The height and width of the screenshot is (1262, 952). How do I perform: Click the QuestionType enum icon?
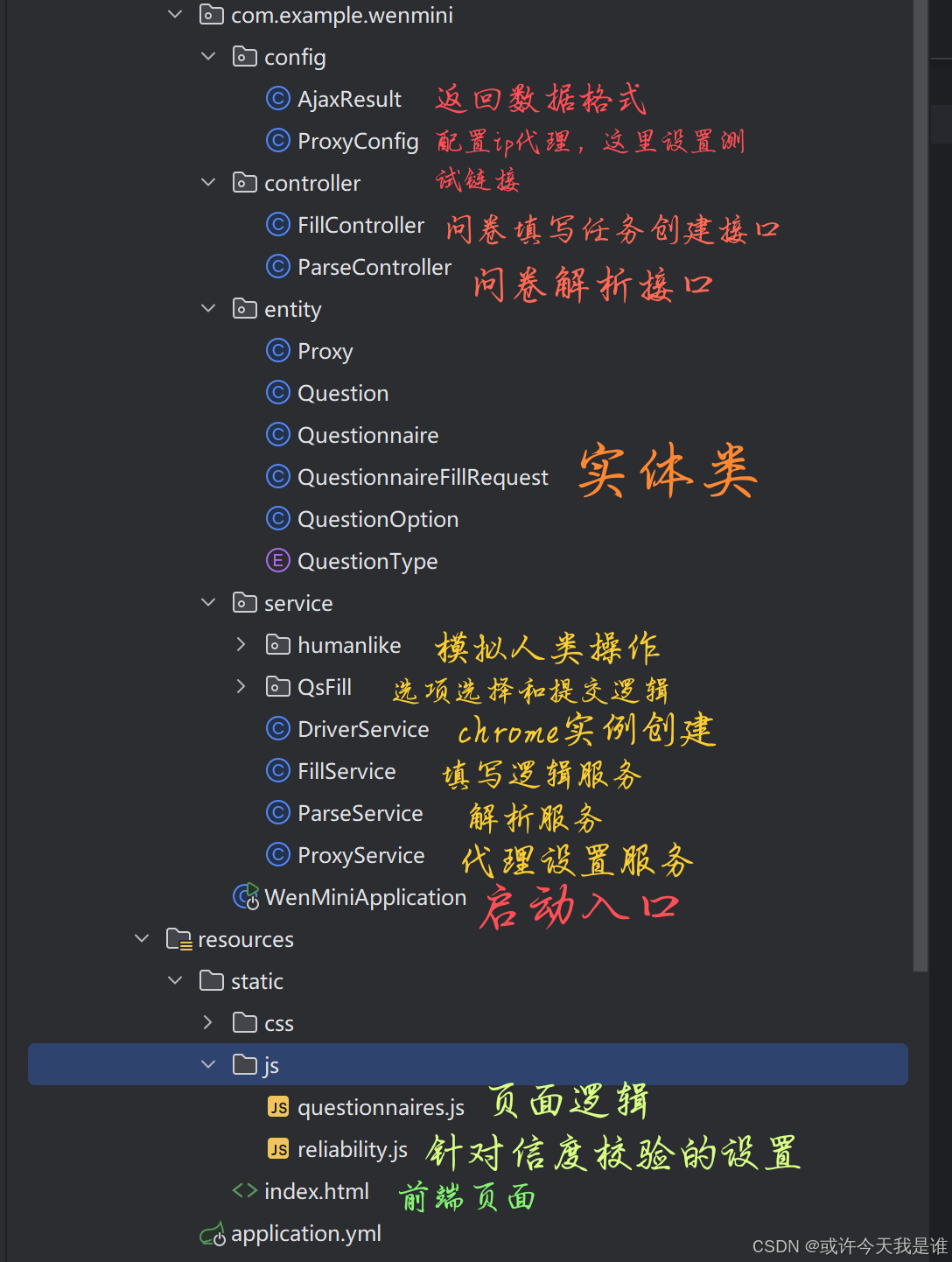coord(277,561)
